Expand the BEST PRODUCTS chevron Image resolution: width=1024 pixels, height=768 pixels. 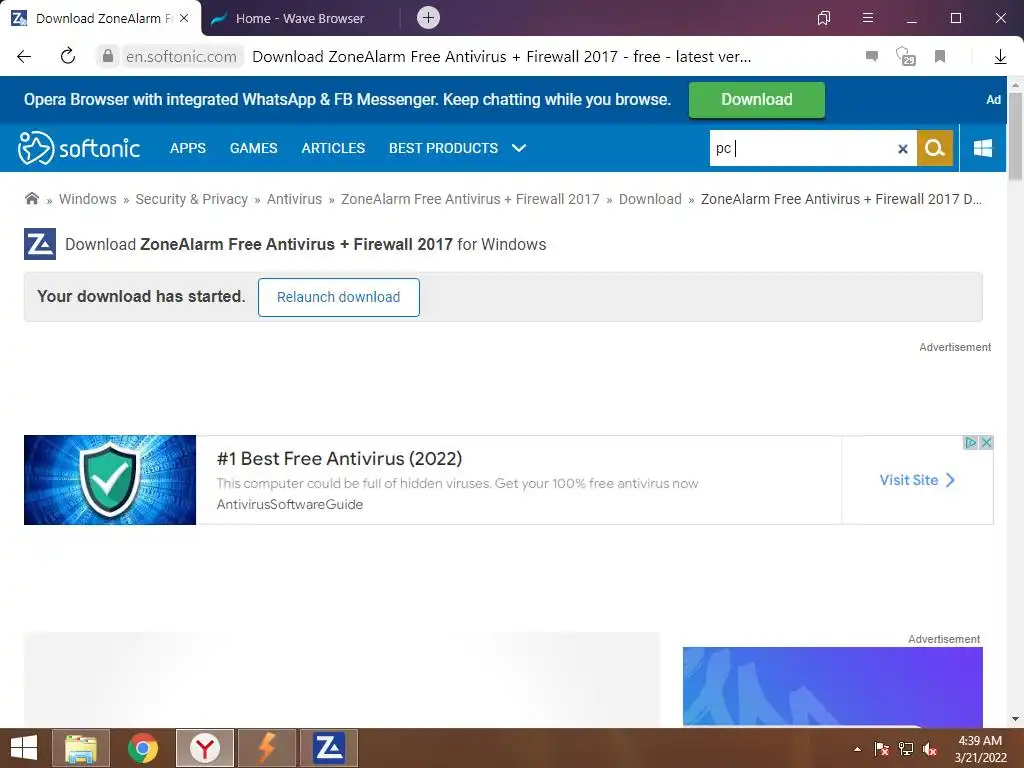pos(519,148)
